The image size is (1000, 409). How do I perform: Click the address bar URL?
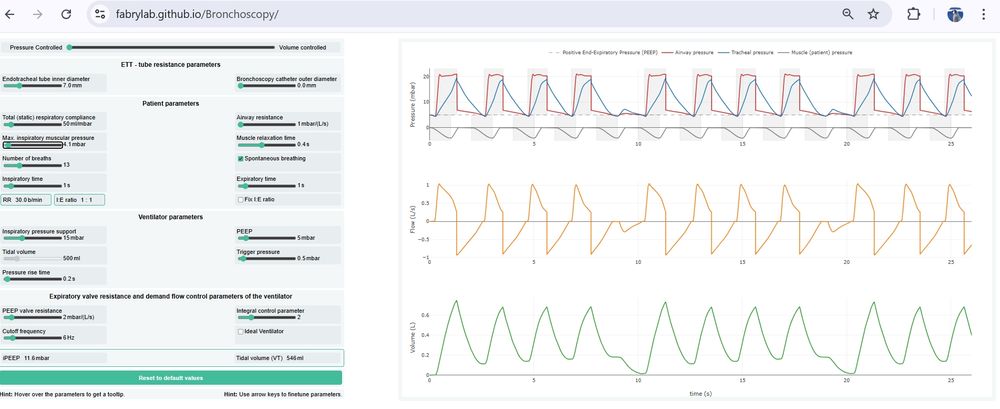click(197, 14)
